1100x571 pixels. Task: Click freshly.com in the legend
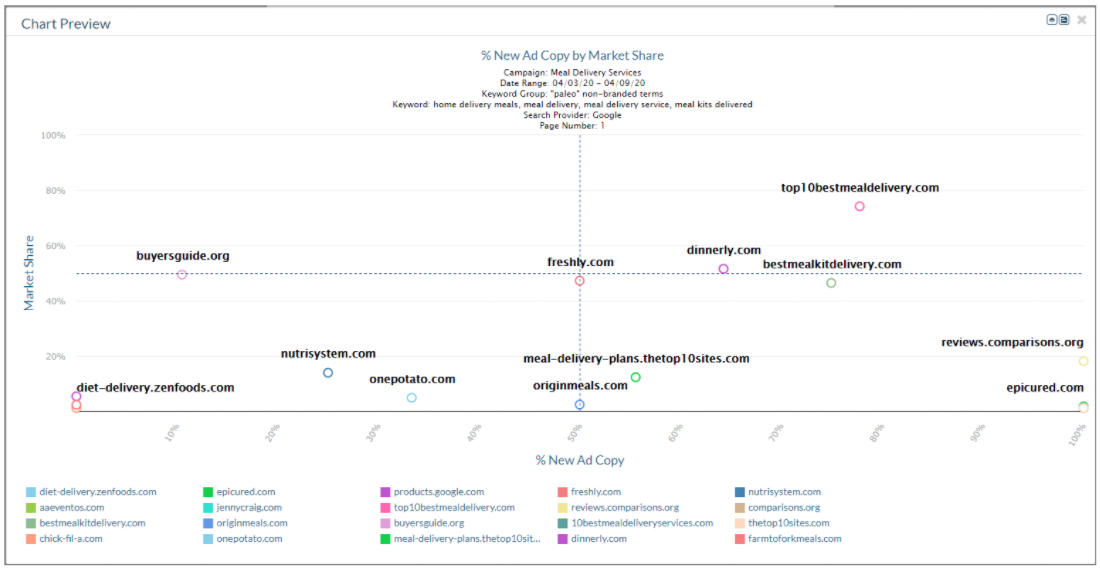click(590, 492)
